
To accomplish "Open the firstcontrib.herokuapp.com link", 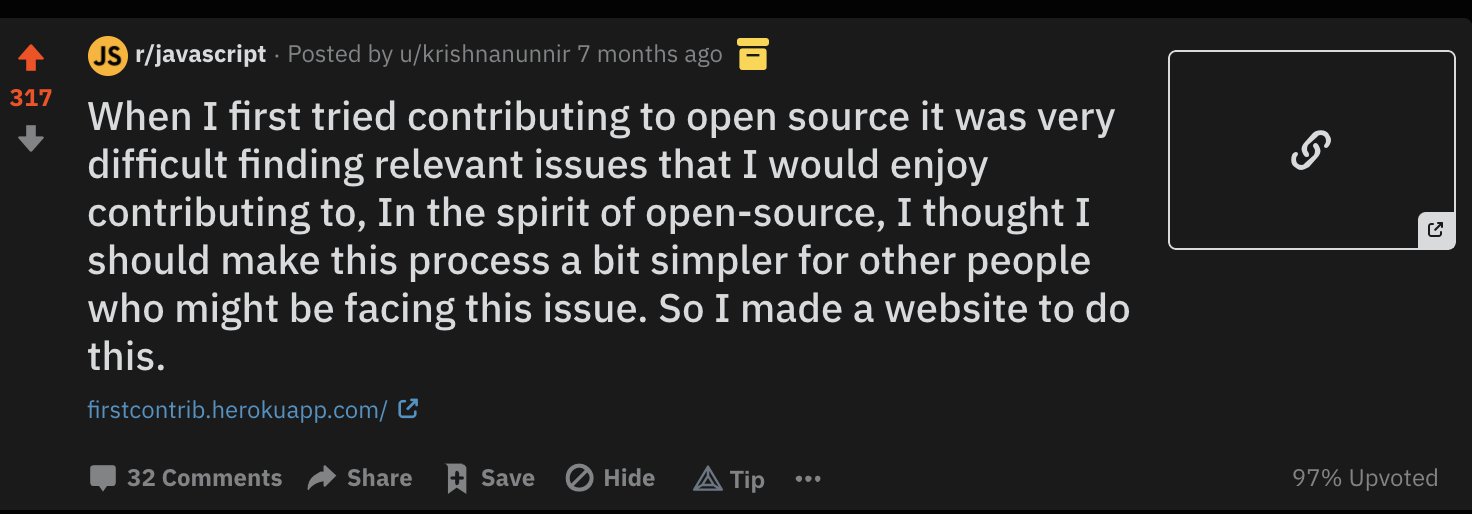I will [237, 409].
